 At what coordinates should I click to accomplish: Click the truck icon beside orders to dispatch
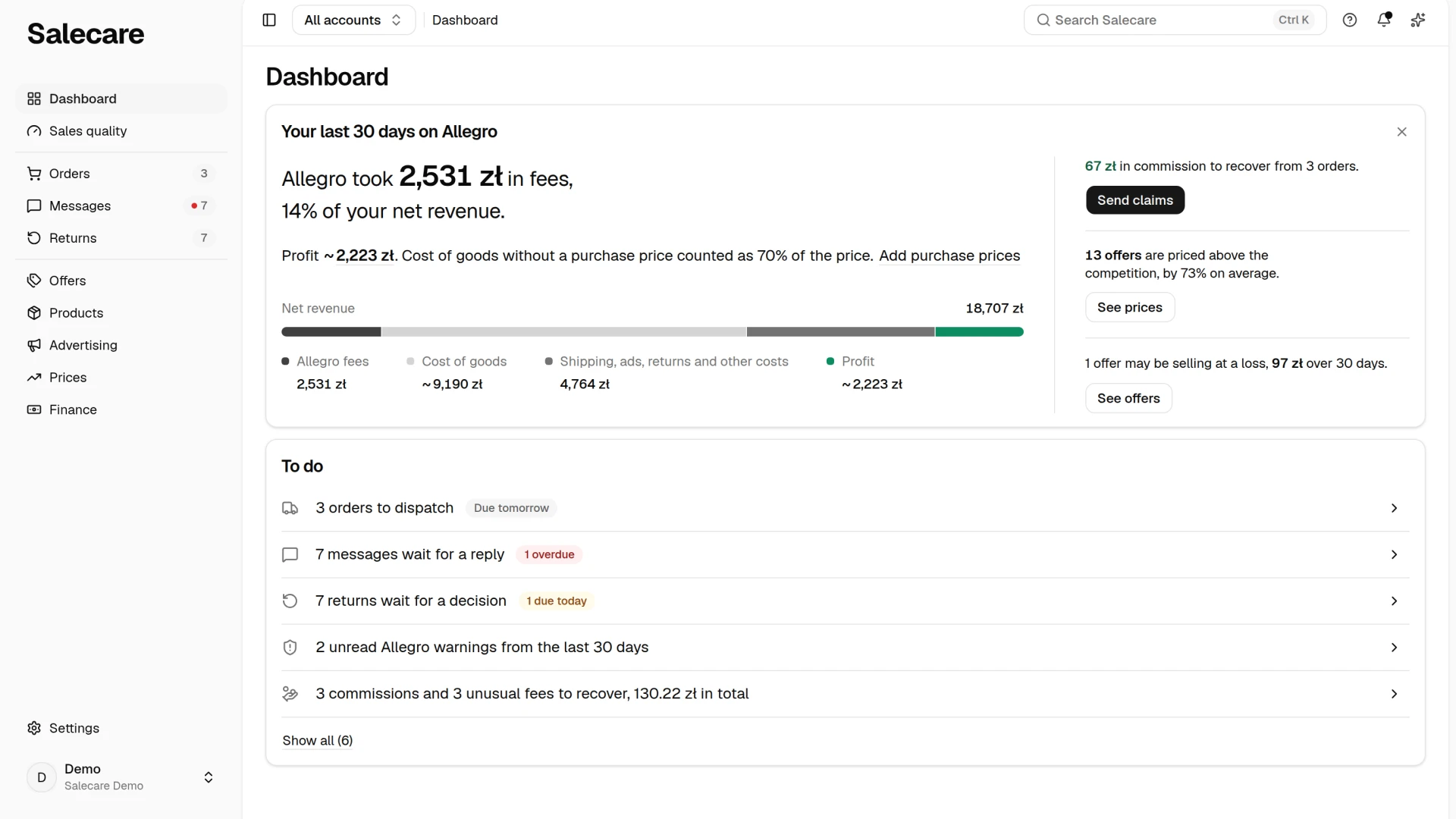pyautogui.click(x=290, y=508)
